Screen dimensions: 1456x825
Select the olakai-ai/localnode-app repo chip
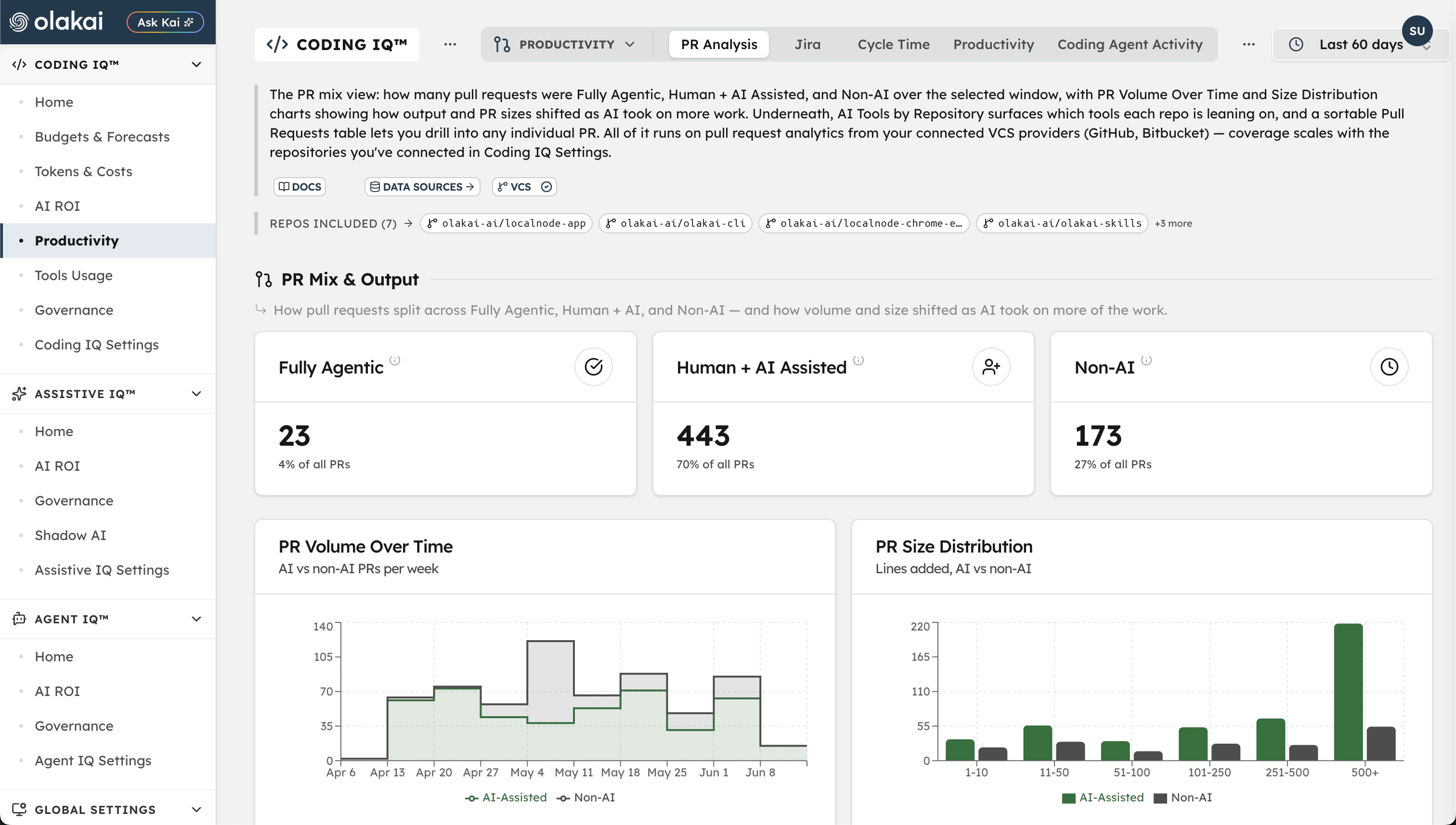(506, 223)
